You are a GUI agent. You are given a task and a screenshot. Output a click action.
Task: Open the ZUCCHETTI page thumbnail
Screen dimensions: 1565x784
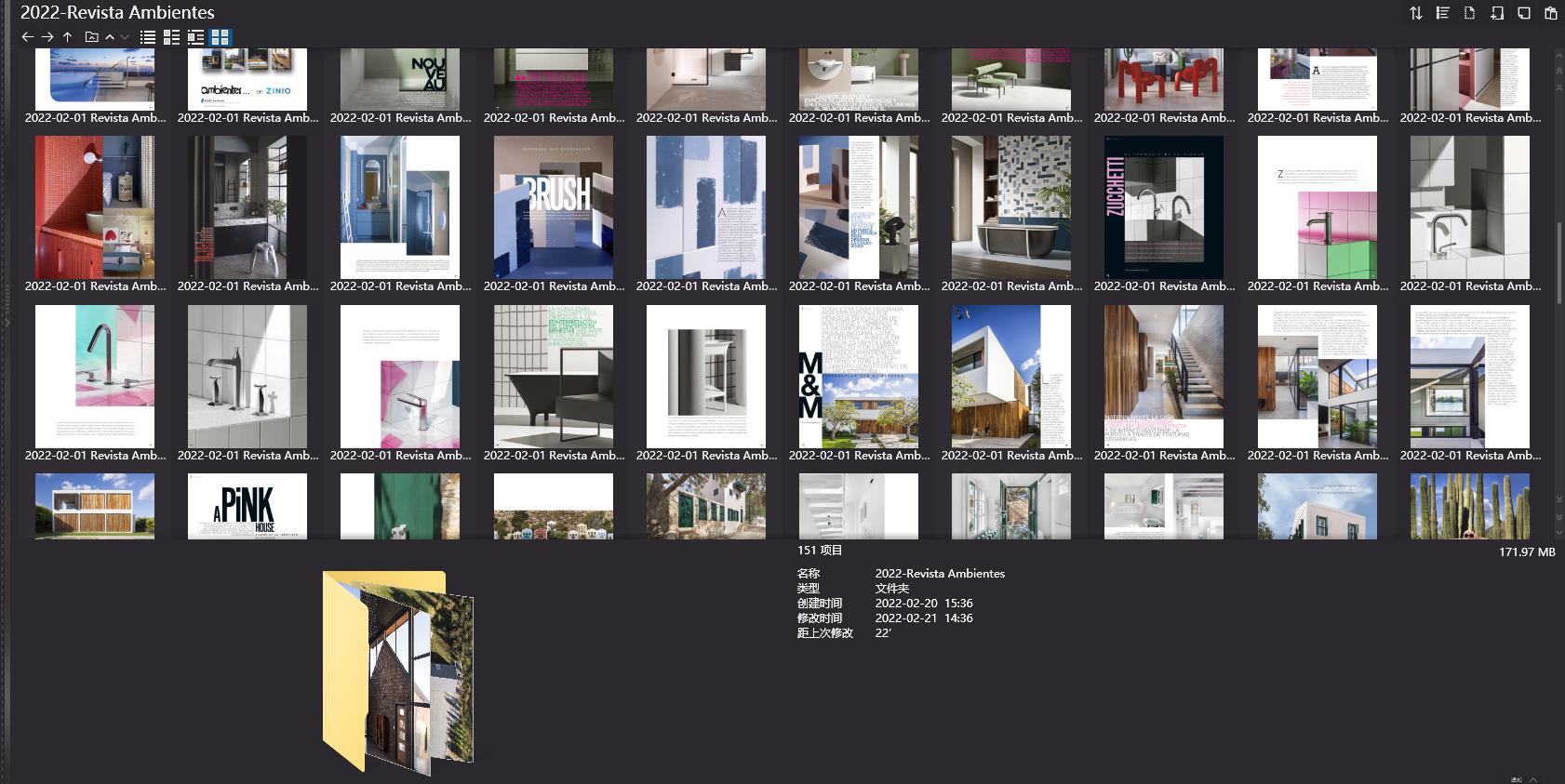1164,207
